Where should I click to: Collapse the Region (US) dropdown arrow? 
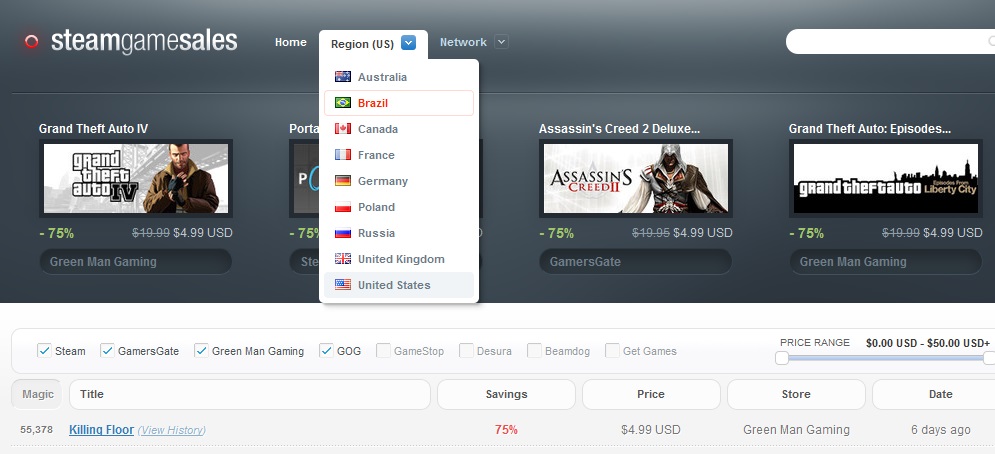(x=409, y=43)
